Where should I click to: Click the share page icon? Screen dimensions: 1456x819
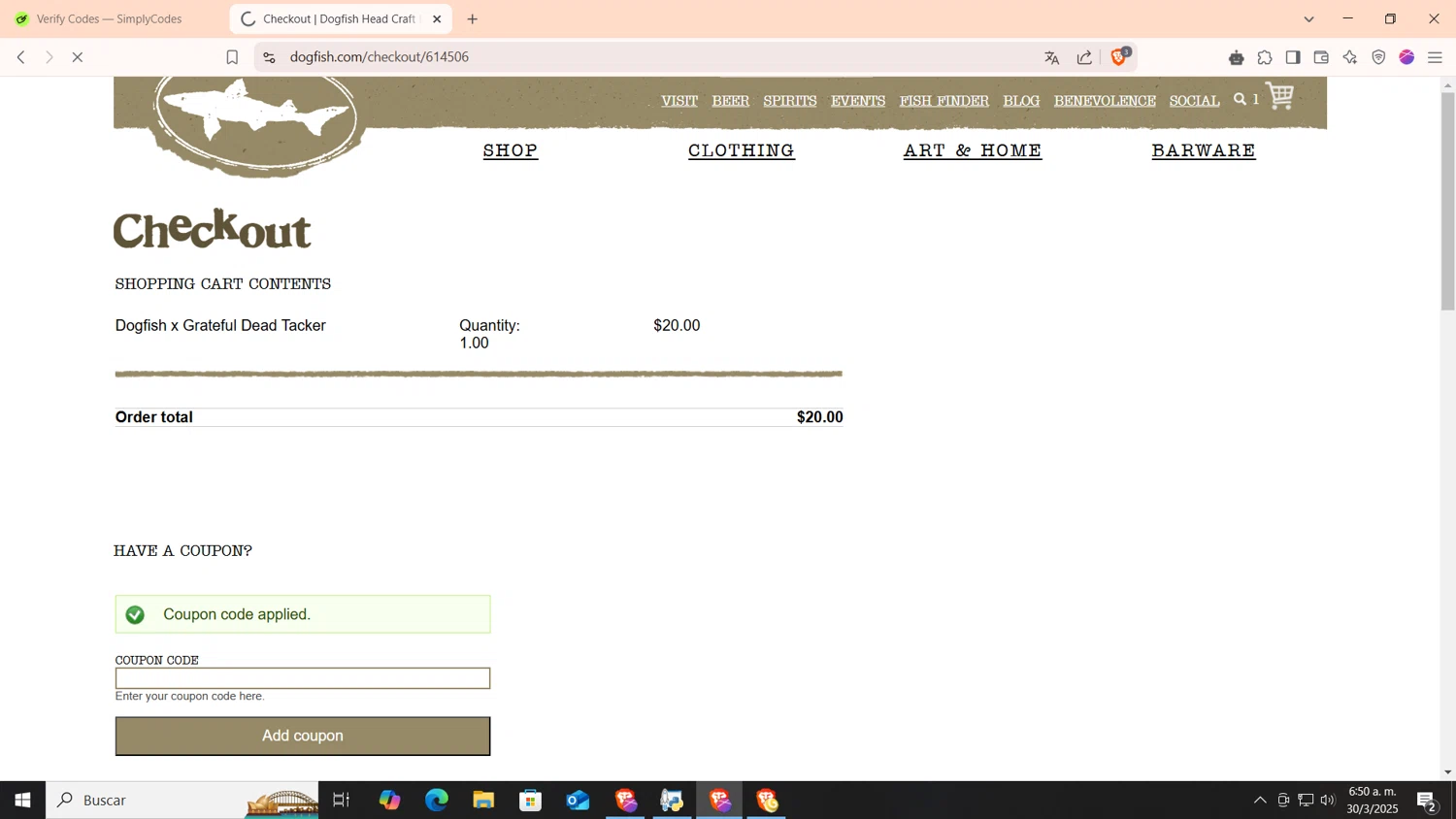(1084, 57)
